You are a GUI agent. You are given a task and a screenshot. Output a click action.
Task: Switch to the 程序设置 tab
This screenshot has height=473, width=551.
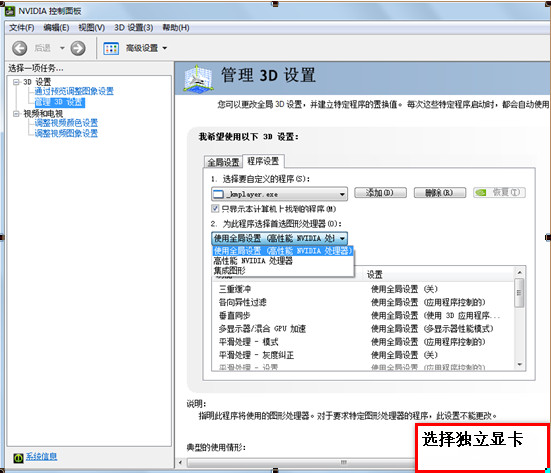coord(263,161)
